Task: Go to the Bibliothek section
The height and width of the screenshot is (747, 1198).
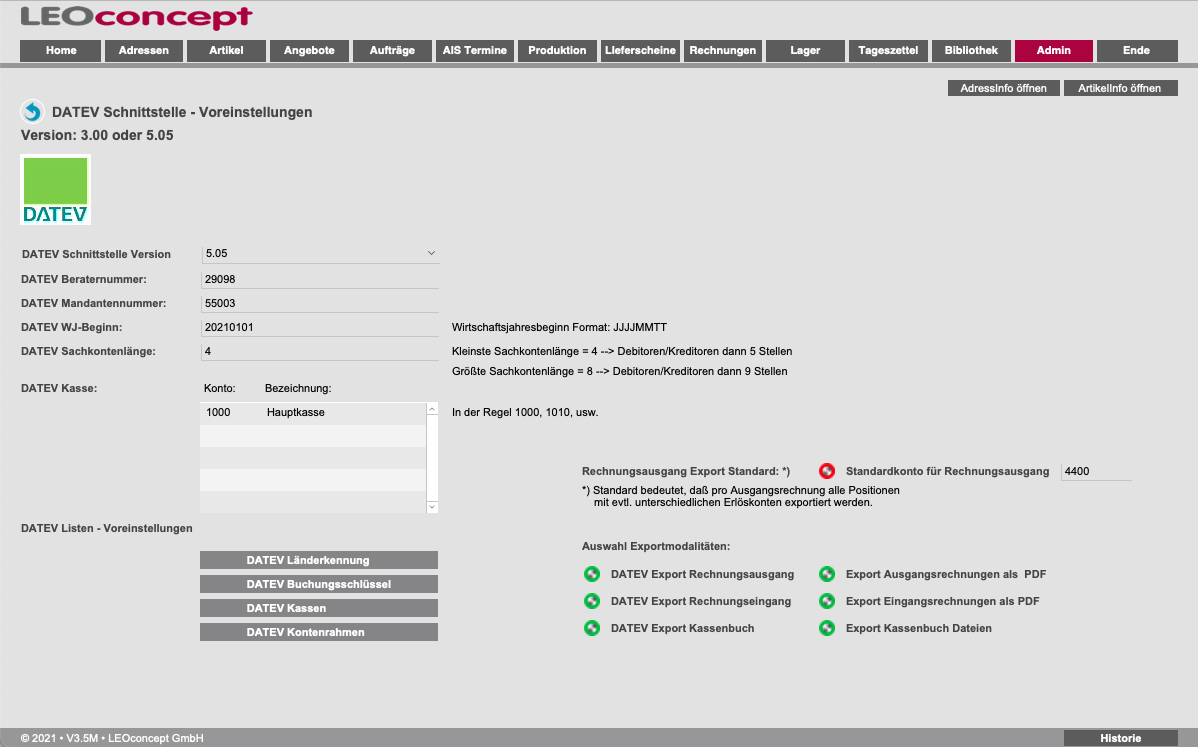Action: [971, 50]
